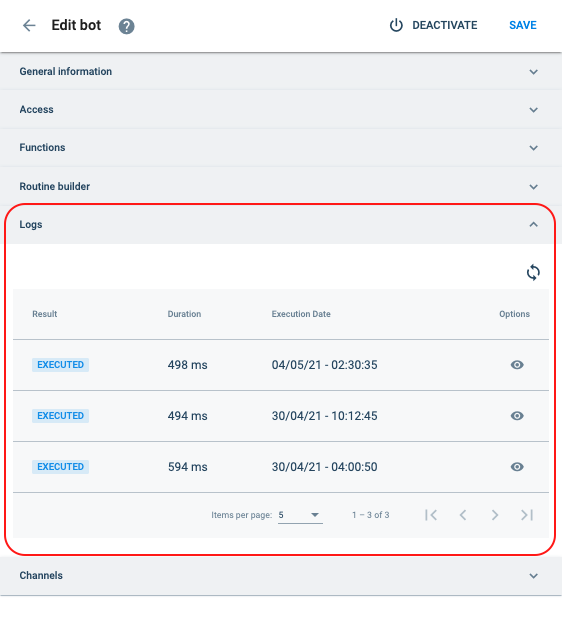View details of the 594 ms execution
The height and width of the screenshot is (630, 562).
point(517,466)
